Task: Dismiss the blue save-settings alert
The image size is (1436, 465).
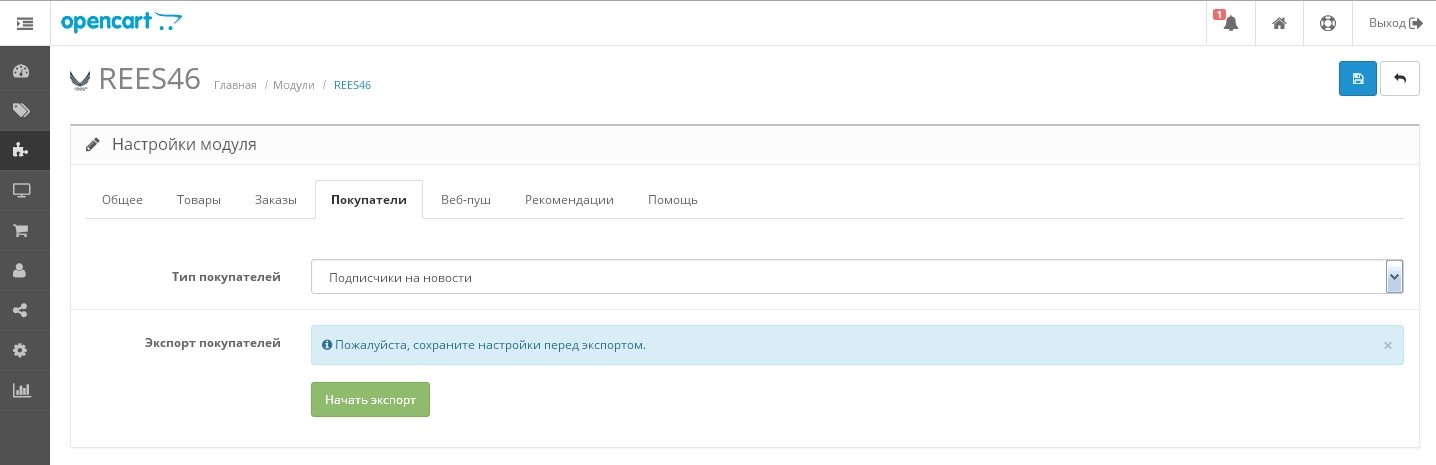Action: (1387, 345)
